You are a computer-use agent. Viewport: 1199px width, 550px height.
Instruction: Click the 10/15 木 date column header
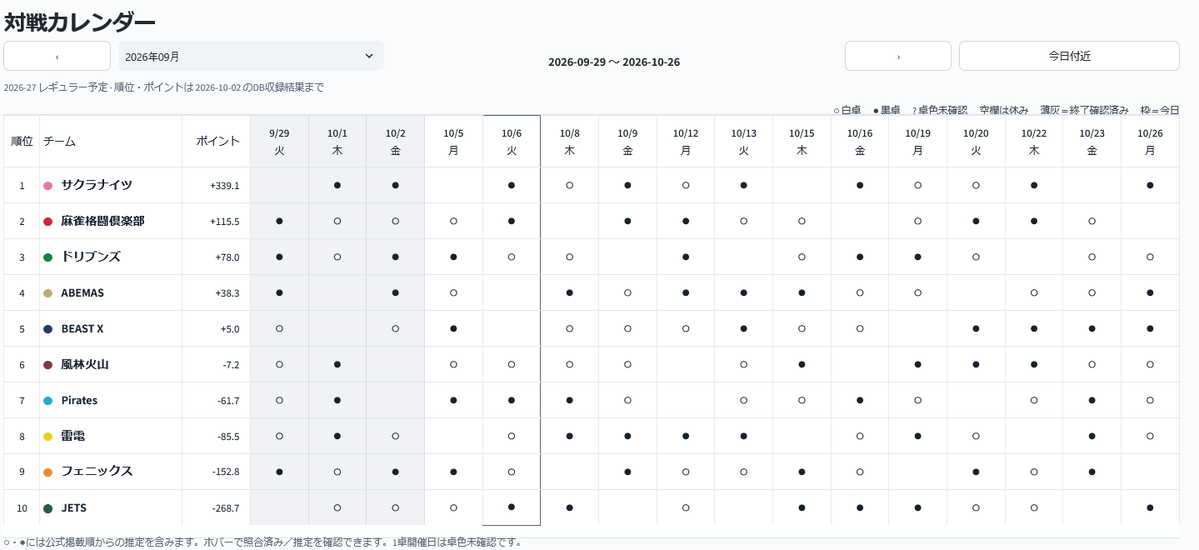pos(802,142)
